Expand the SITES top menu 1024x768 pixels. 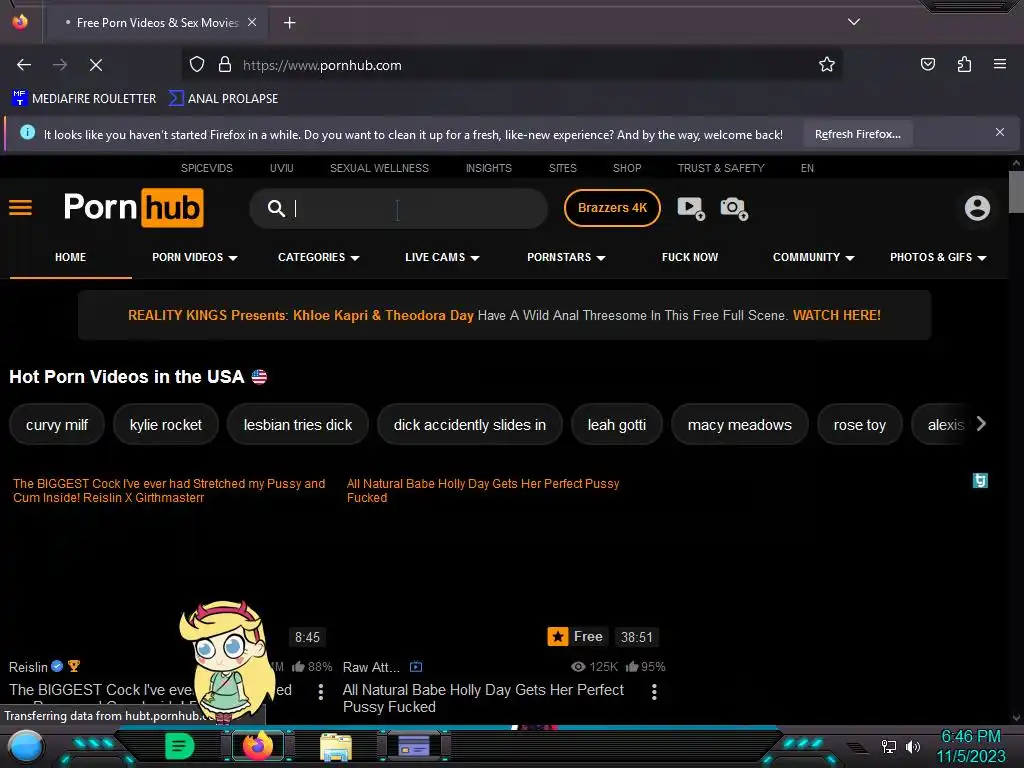pyautogui.click(x=562, y=168)
